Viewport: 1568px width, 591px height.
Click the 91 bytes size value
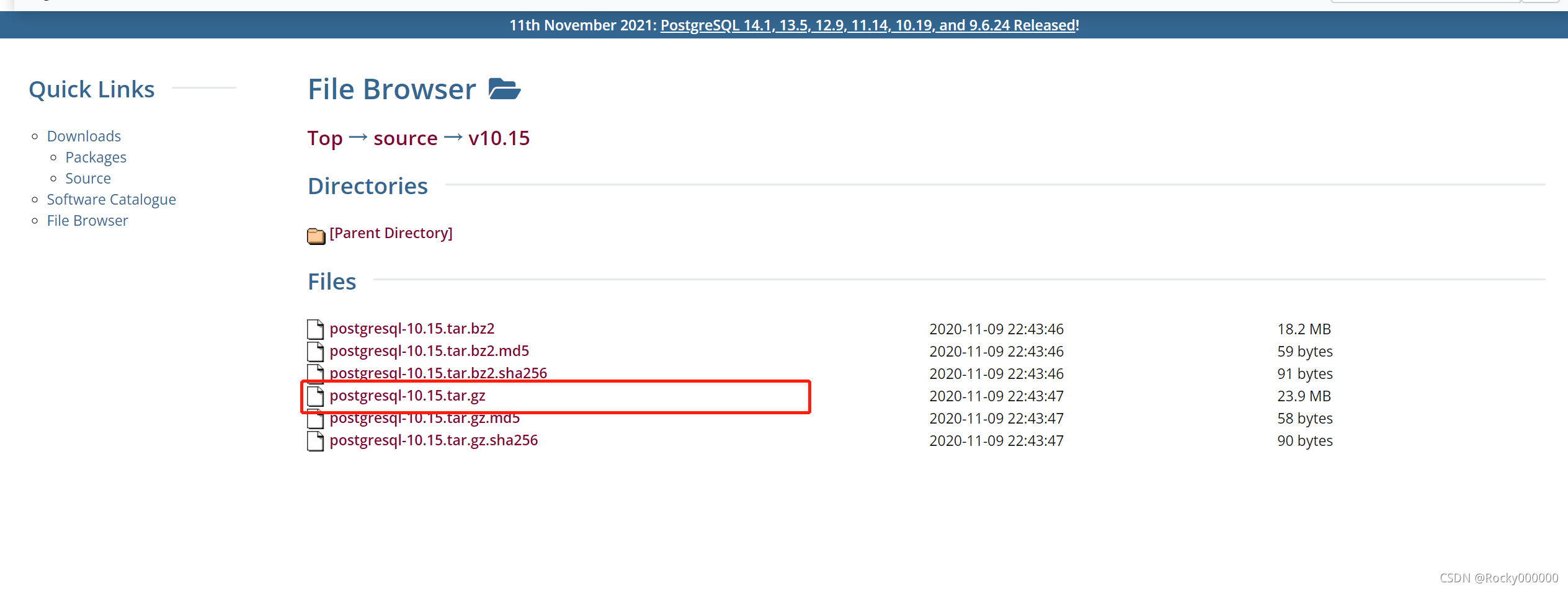pos(1305,374)
